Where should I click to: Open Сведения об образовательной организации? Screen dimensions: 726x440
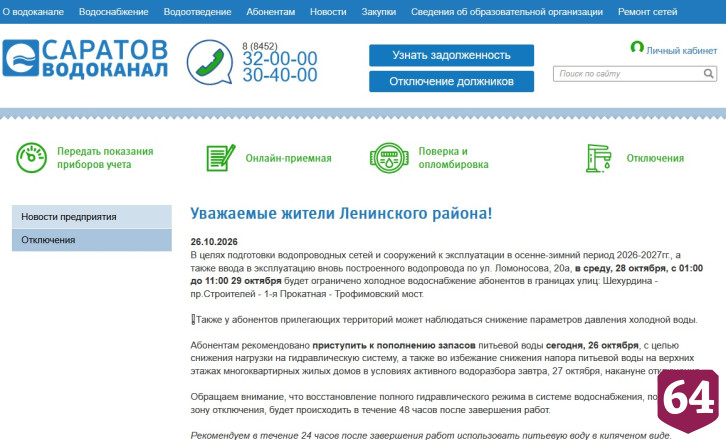507,12
